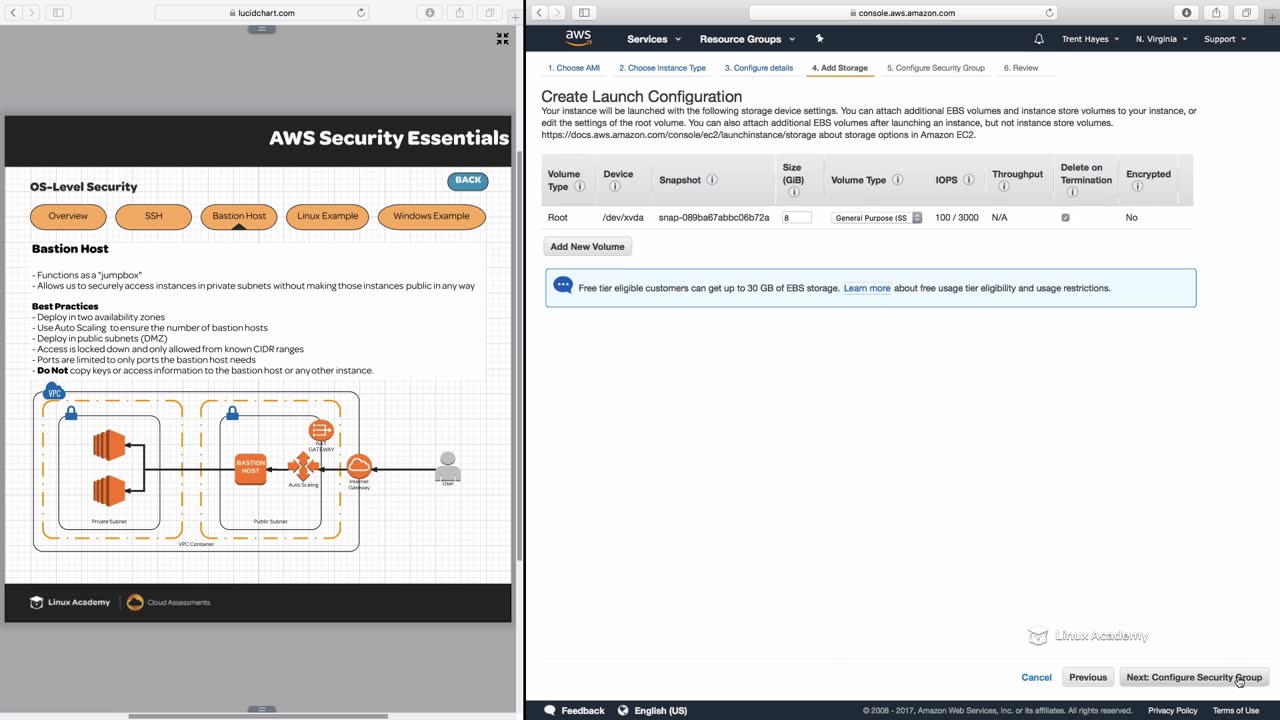The image size is (1280, 720).
Task: Cancel the launch configuration
Action: (x=1036, y=677)
